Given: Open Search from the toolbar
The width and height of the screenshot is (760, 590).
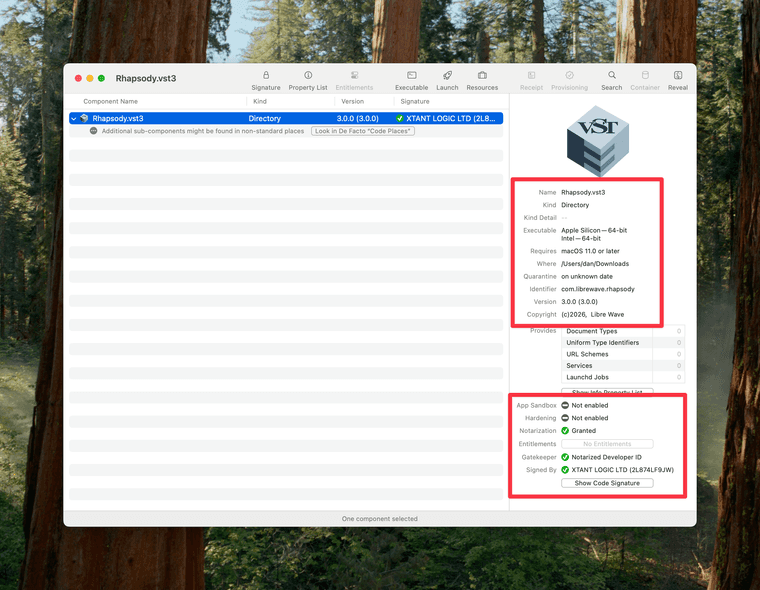Looking at the screenshot, I should coord(612,80).
